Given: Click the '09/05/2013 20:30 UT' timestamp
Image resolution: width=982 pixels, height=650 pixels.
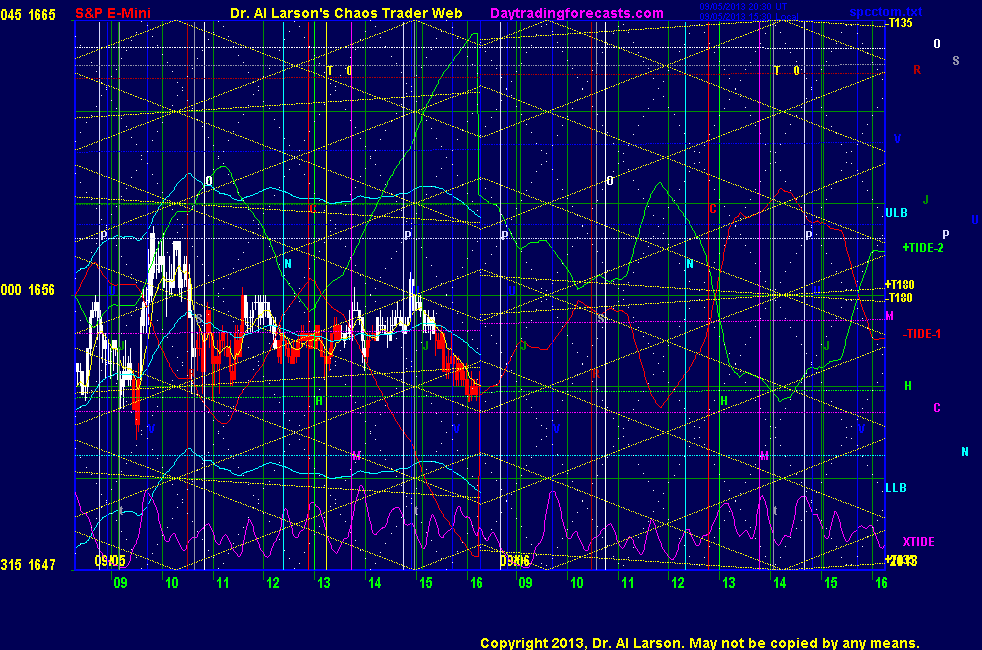Looking at the screenshot, I should (x=743, y=7).
